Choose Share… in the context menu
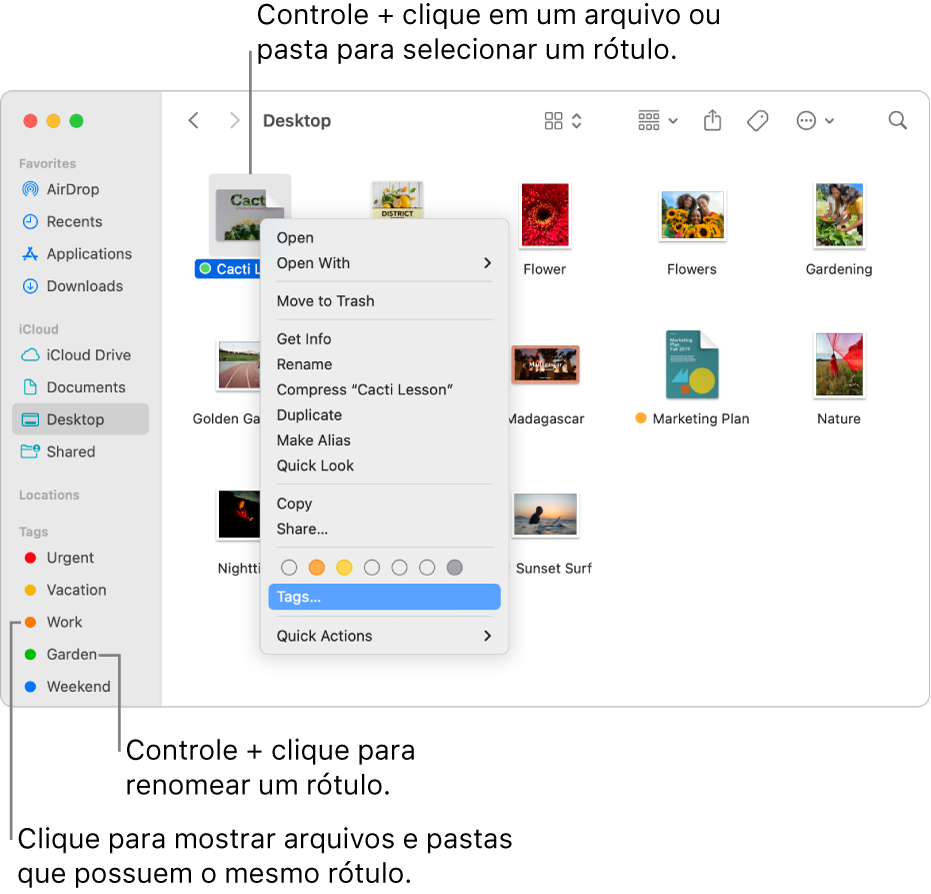 (x=384, y=529)
